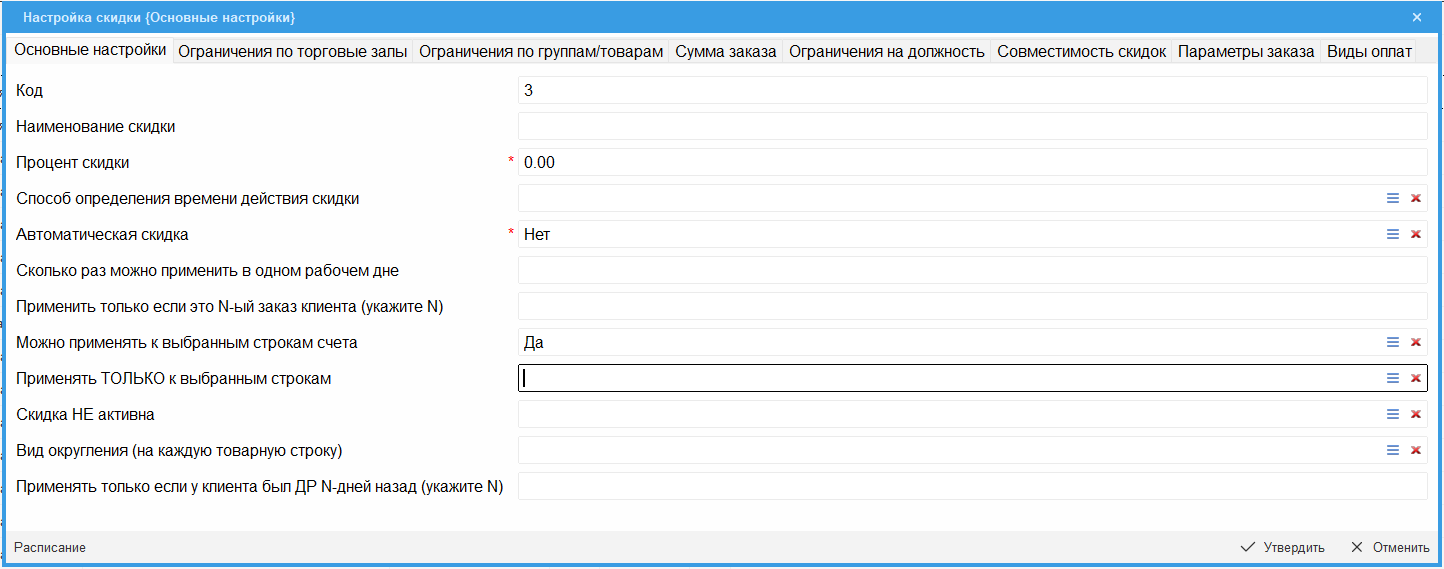Screen dimensions: 1444x569
Task: Go to the 'Виды оплат' tab
Action: (1369, 52)
